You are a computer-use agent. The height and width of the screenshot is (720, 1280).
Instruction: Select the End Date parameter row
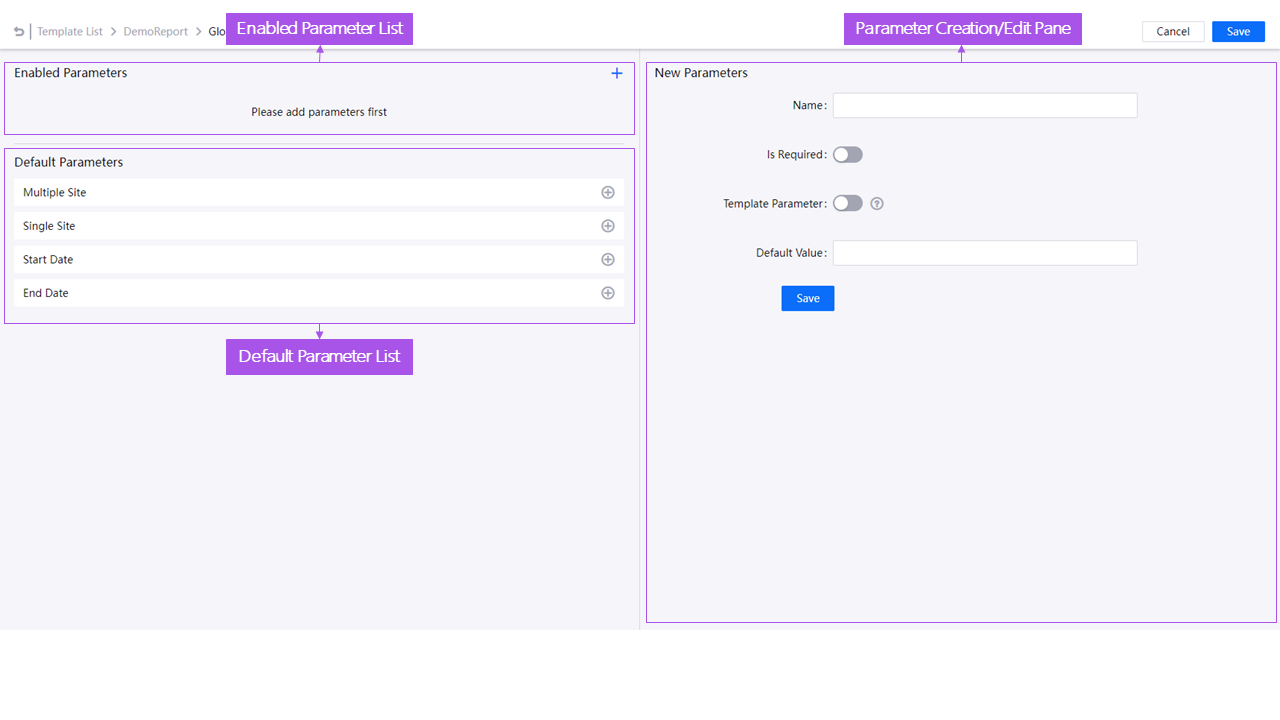300,293
